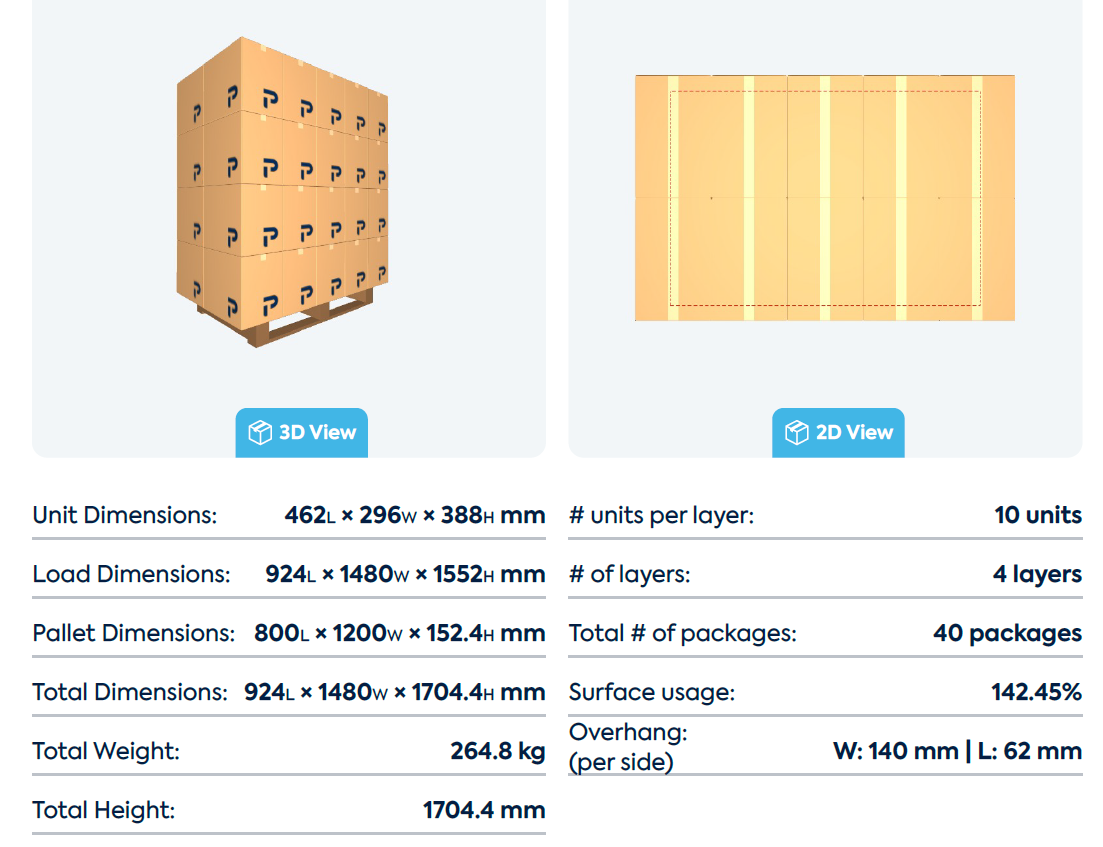
Task: Click the Total Weight 264.8 kg value
Action: [498, 751]
